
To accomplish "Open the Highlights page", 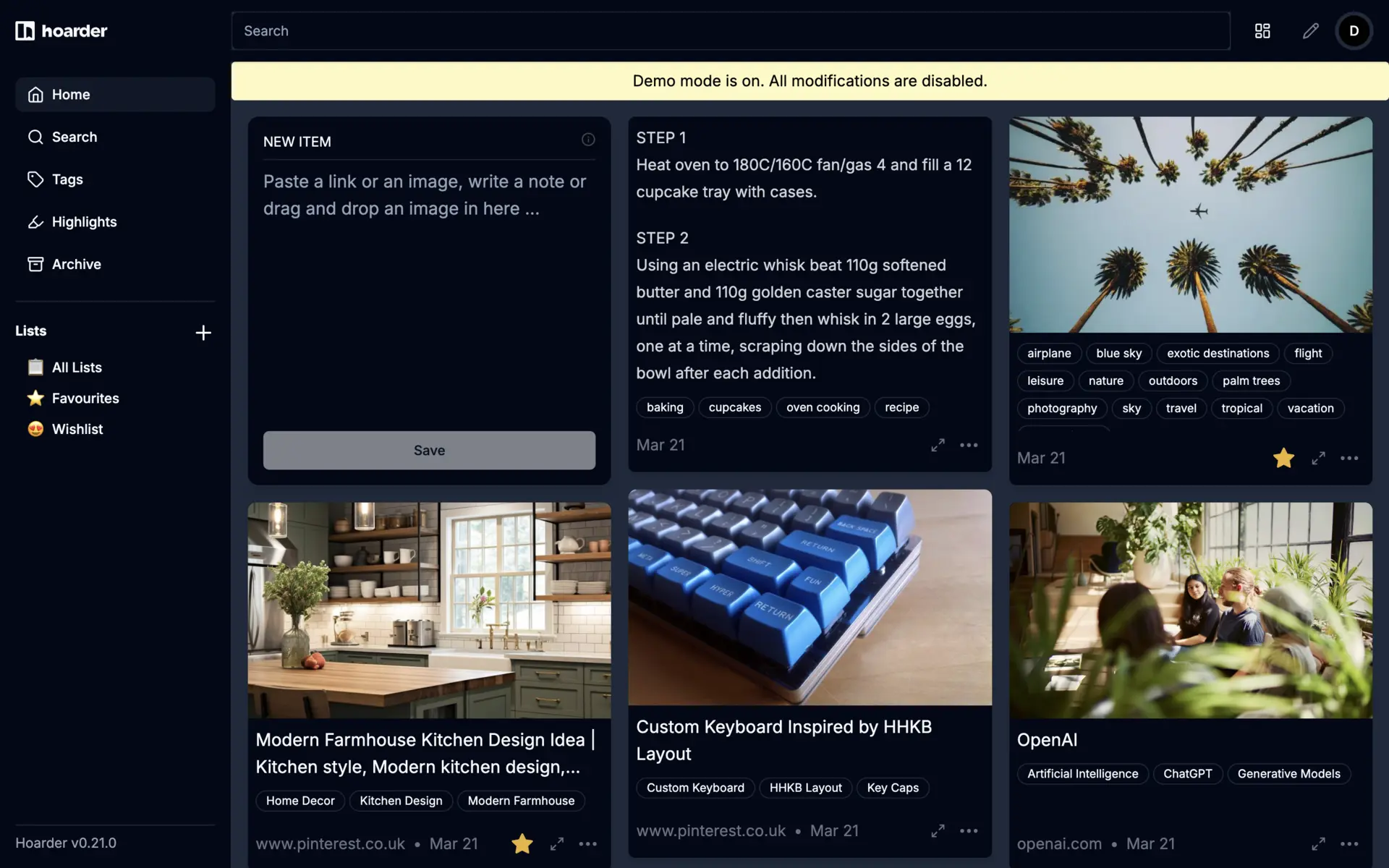I will (84, 222).
